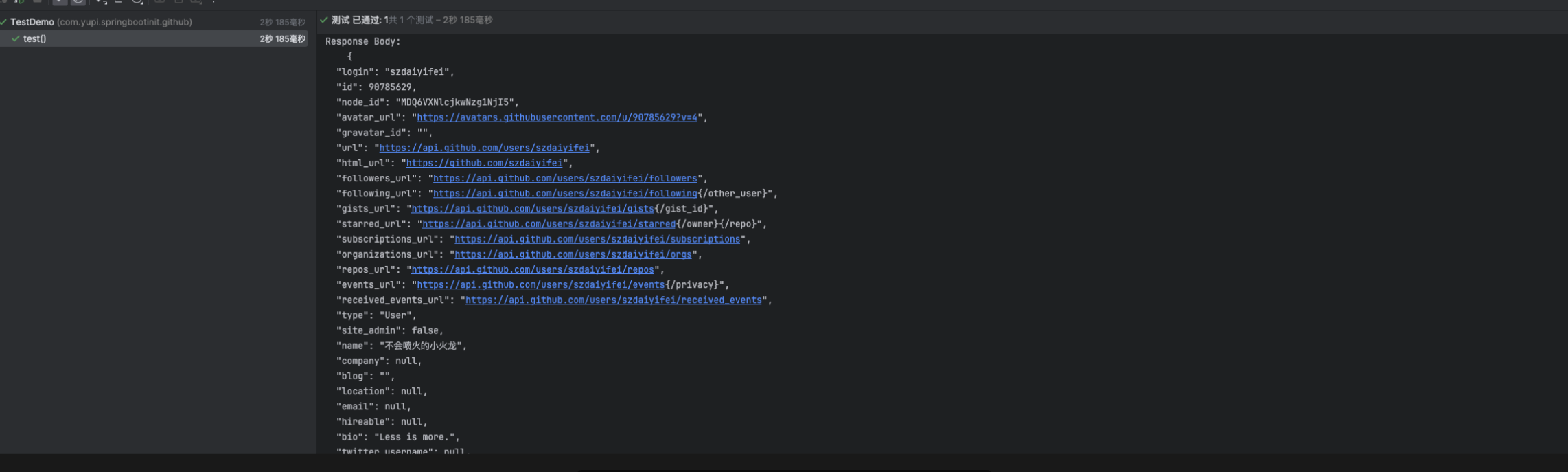The width and height of the screenshot is (1568, 472).
Task: Click the "type": "User" line
Action: [376, 315]
